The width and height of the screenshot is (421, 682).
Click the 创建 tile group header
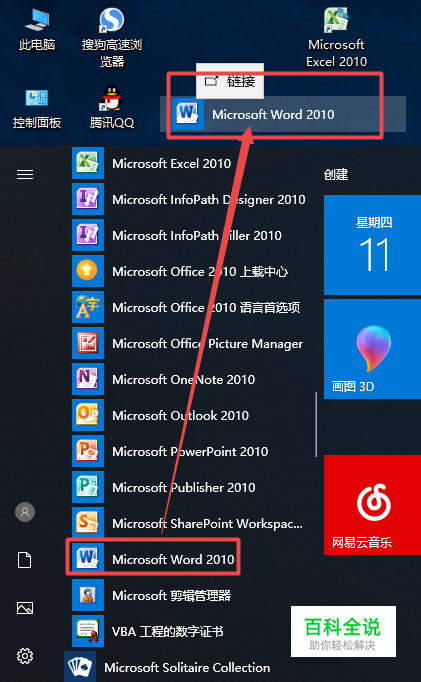pos(336,174)
